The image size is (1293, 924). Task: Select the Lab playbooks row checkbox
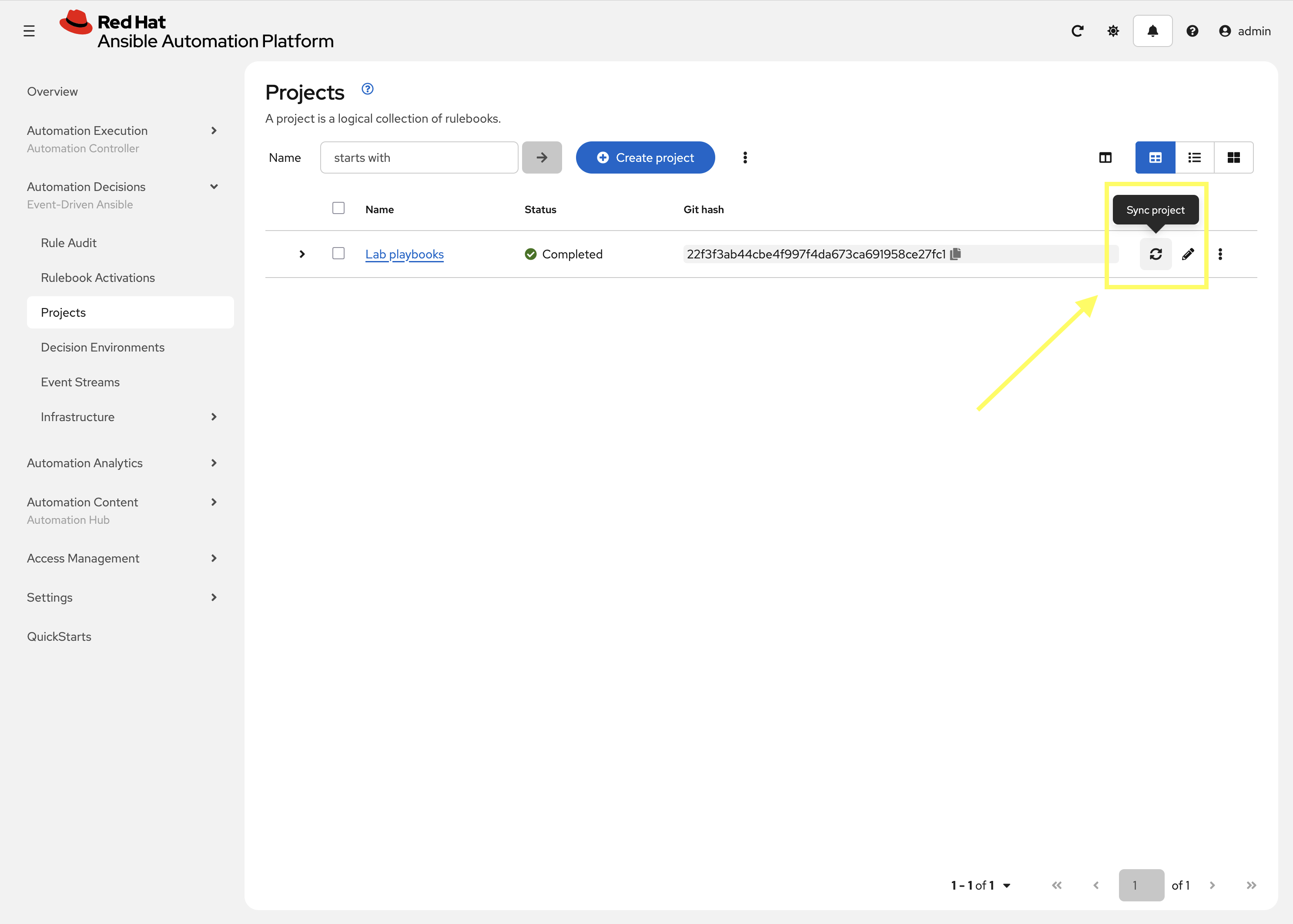(x=338, y=253)
